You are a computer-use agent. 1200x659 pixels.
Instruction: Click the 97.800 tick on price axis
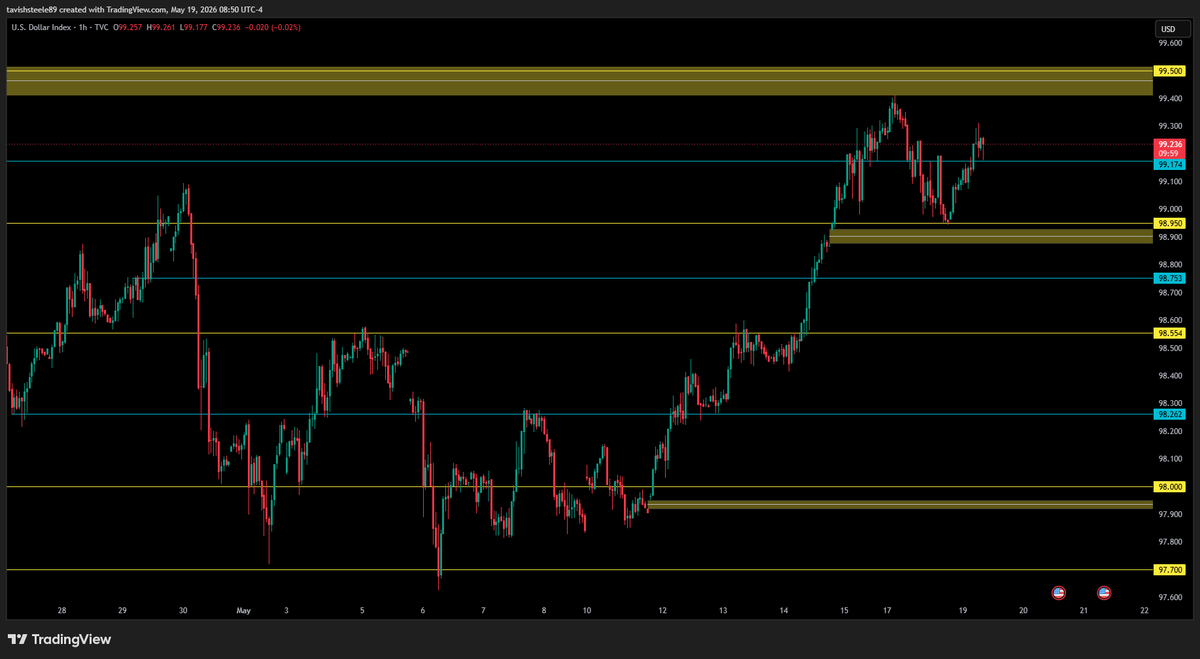(x=1168, y=542)
